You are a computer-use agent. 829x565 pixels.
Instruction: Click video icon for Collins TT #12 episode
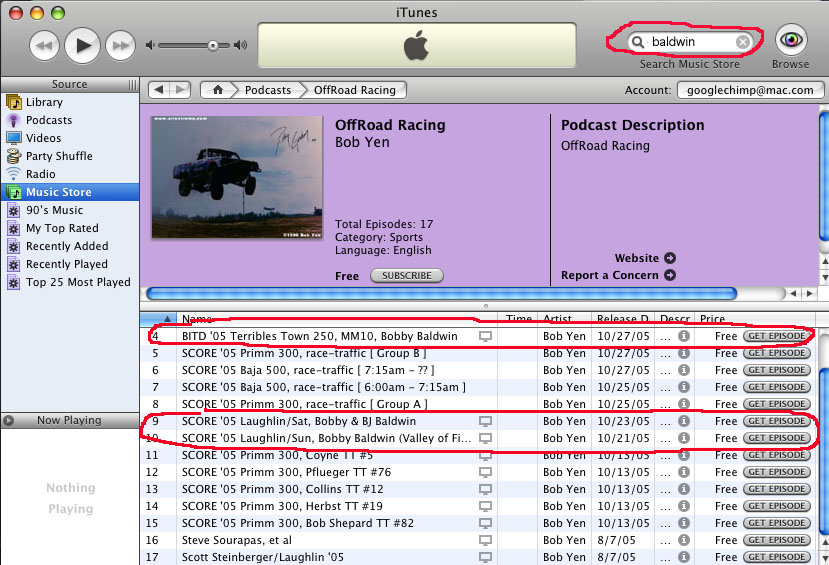click(485, 489)
